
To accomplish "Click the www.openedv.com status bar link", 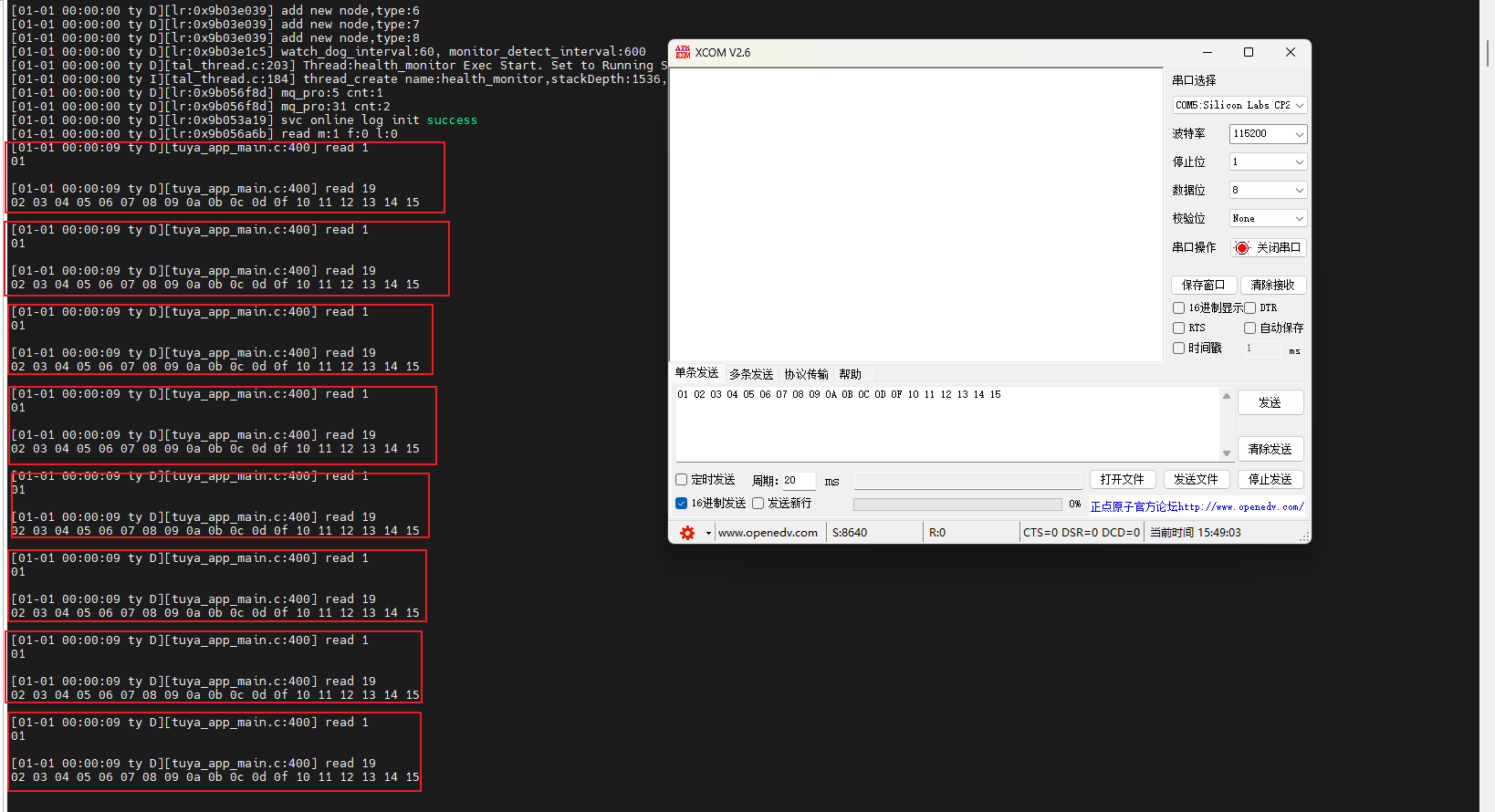I will [x=768, y=533].
